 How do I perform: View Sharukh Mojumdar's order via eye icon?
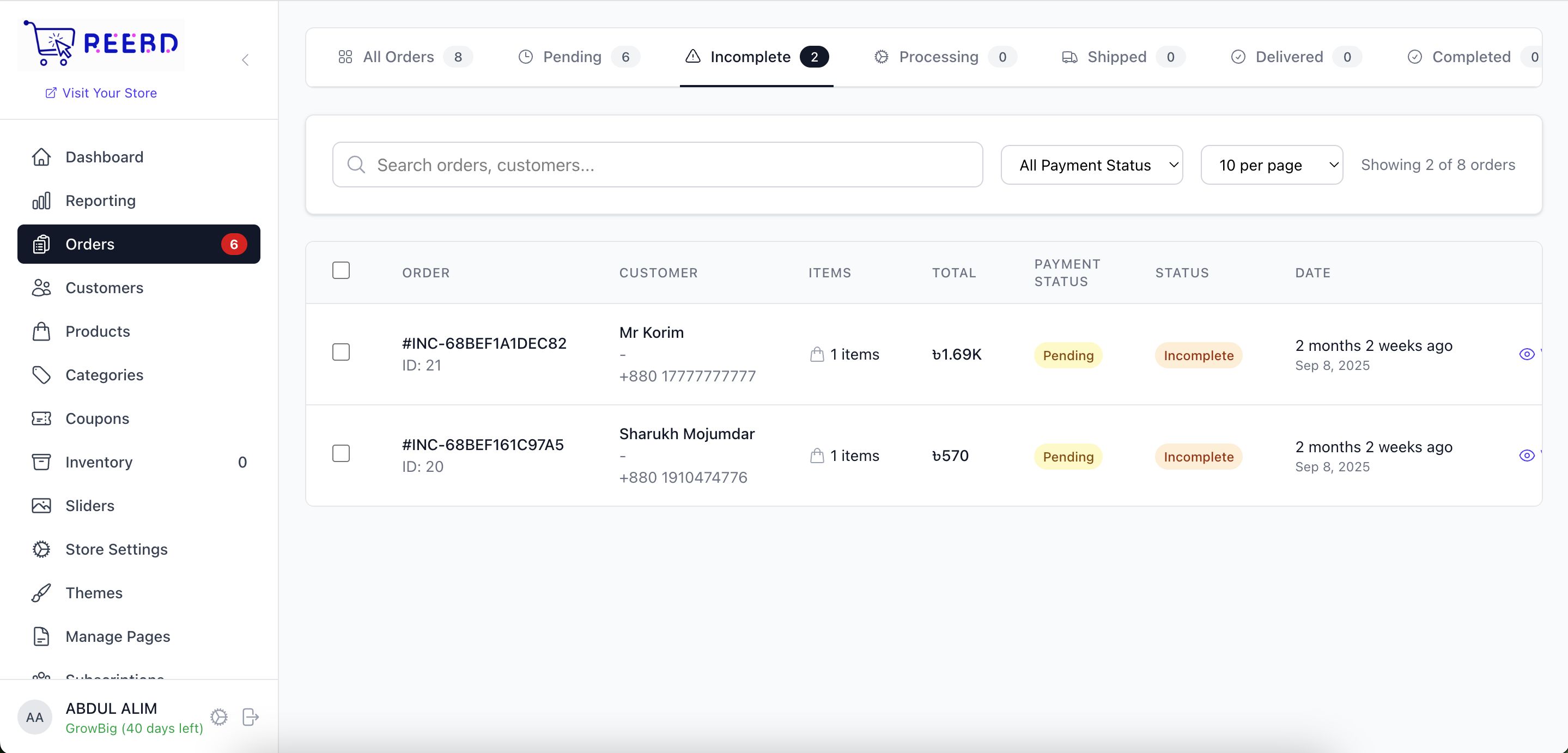(x=1526, y=456)
